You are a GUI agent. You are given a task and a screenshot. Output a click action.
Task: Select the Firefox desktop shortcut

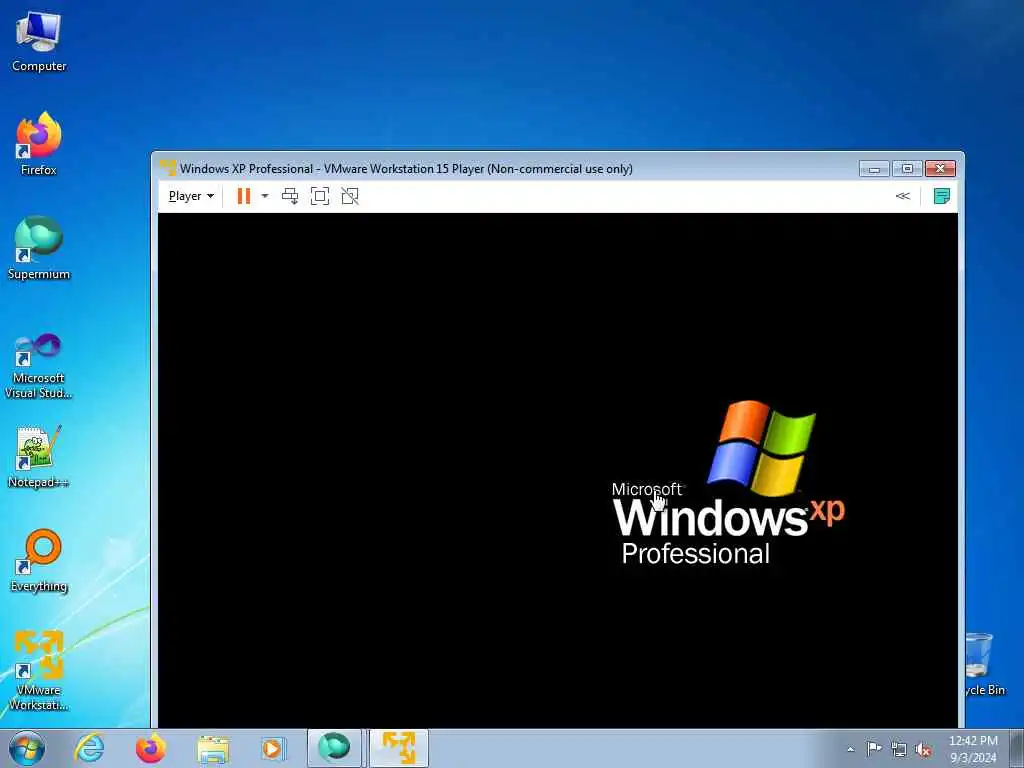point(39,144)
